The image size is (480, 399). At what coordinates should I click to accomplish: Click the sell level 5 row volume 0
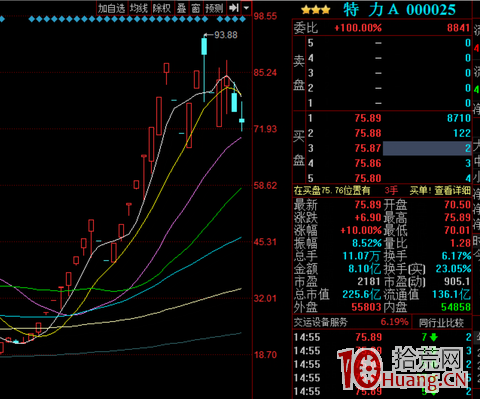[x=468, y=43]
